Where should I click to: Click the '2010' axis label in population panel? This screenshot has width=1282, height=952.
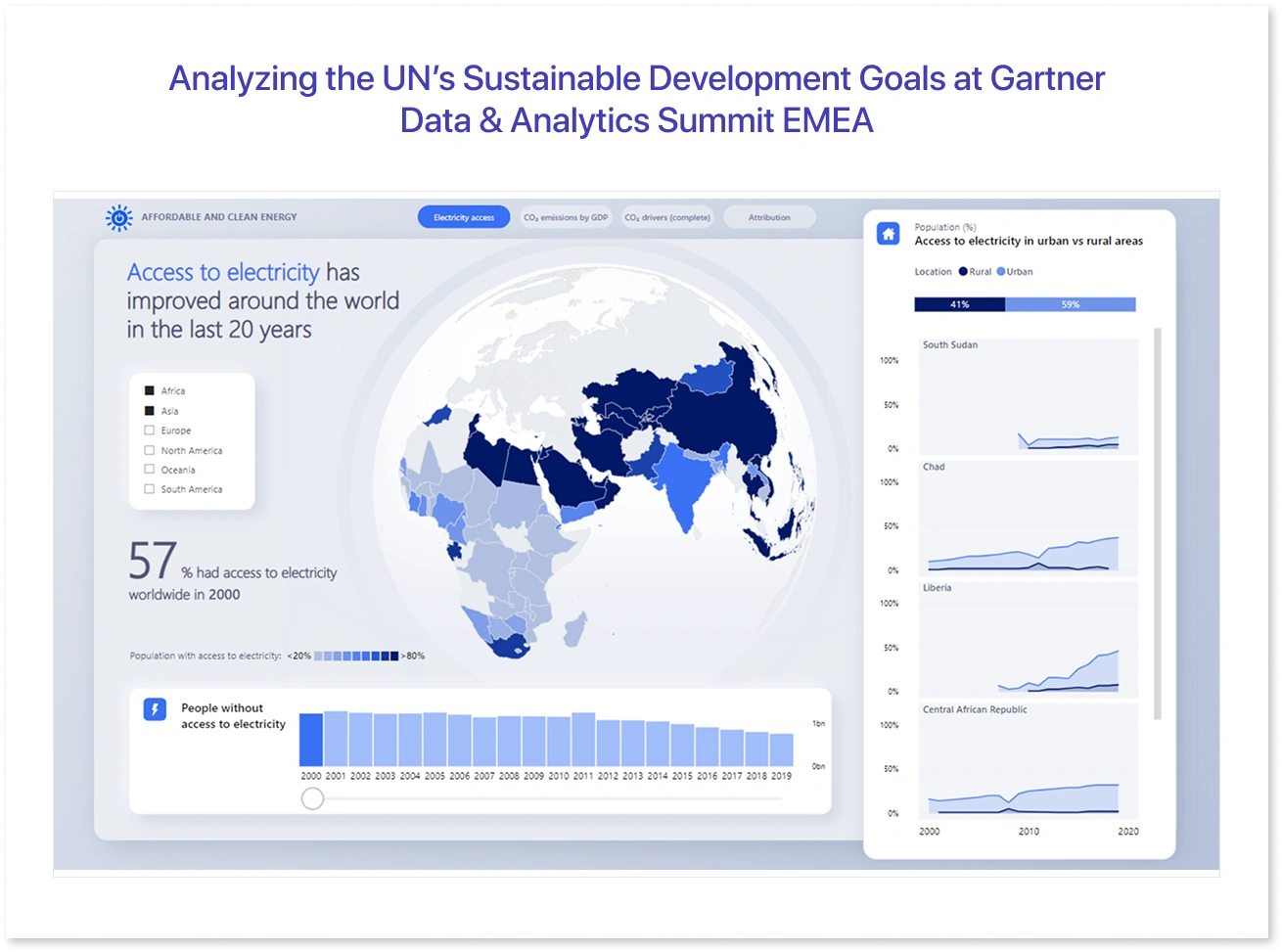(1029, 832)
